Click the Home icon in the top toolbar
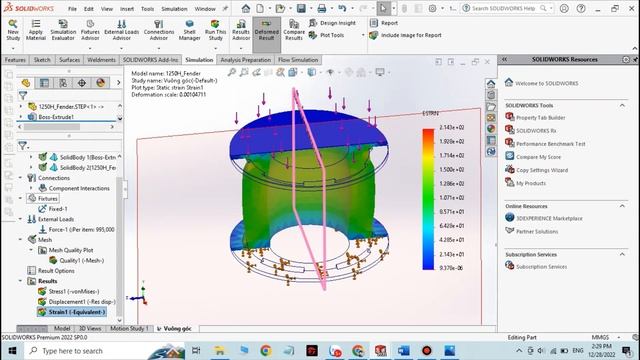Image resolution: width=640 pixels, height=360 pixels. (246, 8)
